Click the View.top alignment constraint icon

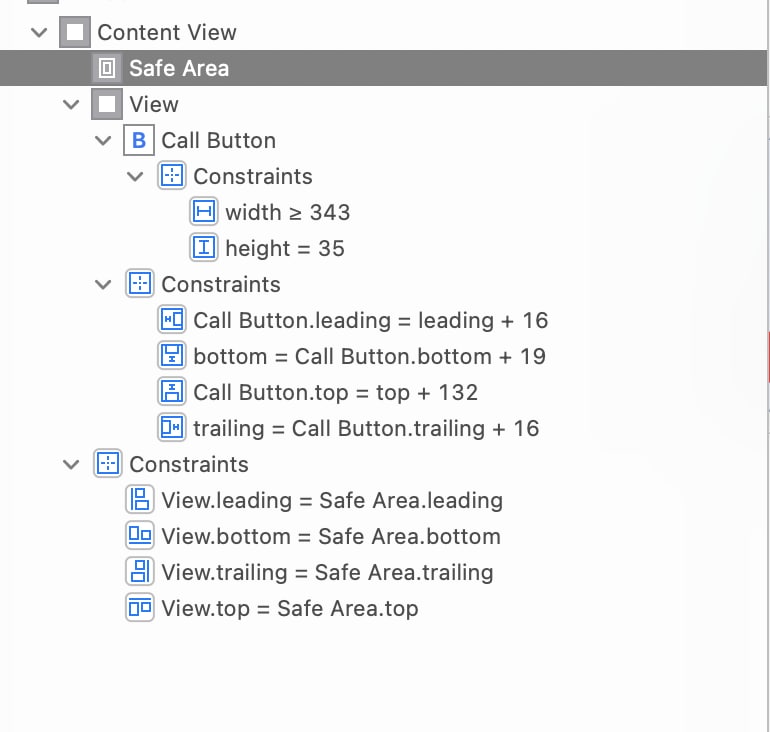[140, 608]
